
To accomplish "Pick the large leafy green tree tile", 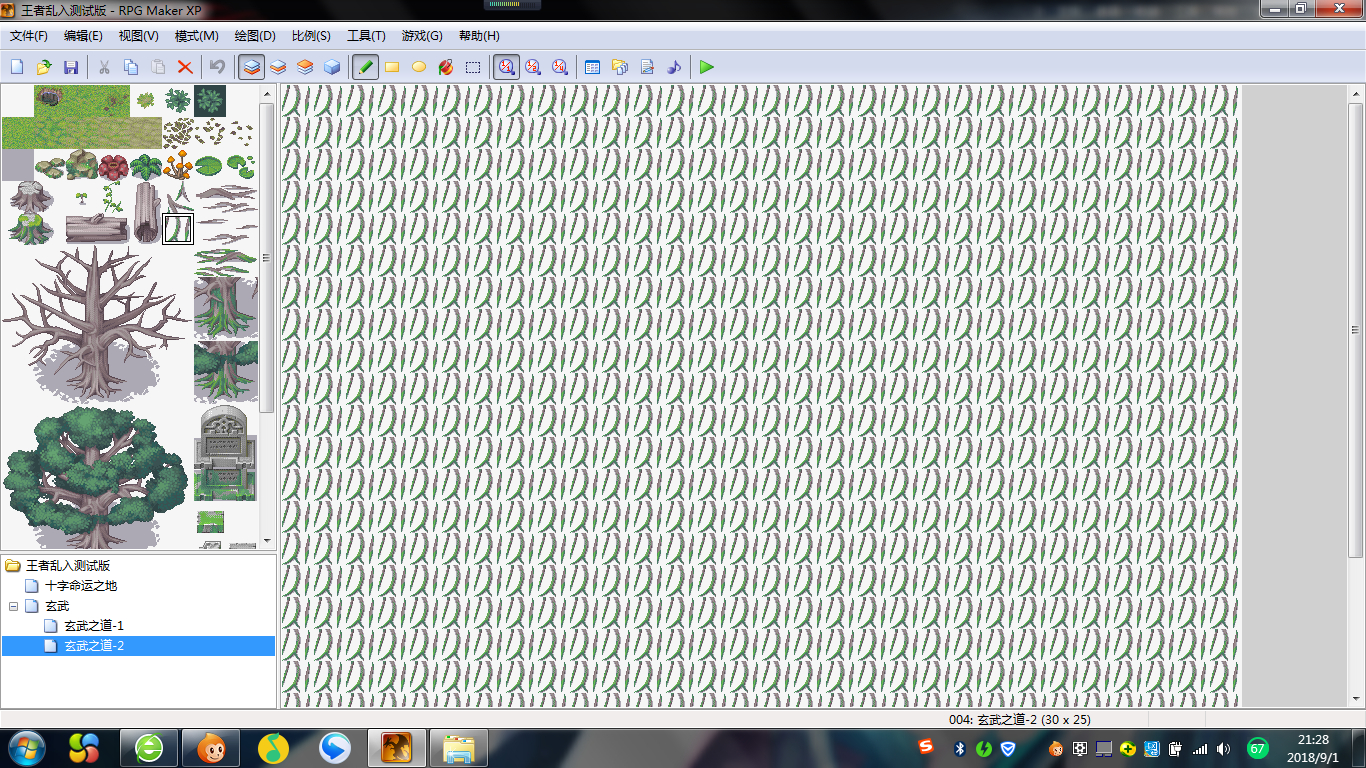I will point(96,477).
